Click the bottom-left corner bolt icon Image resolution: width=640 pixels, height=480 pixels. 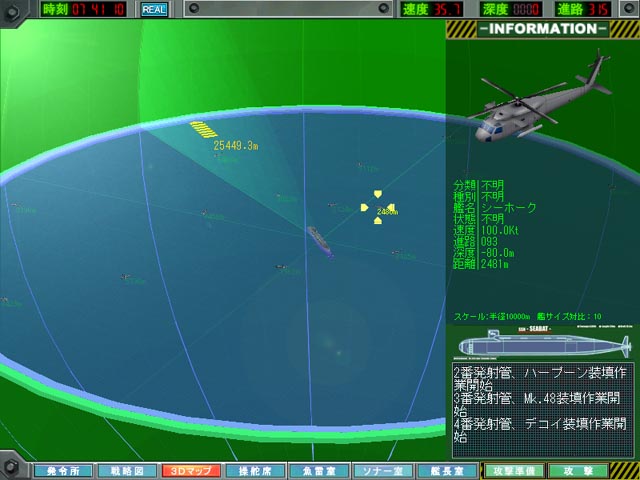pyautogui.click(x=10, y=466)
